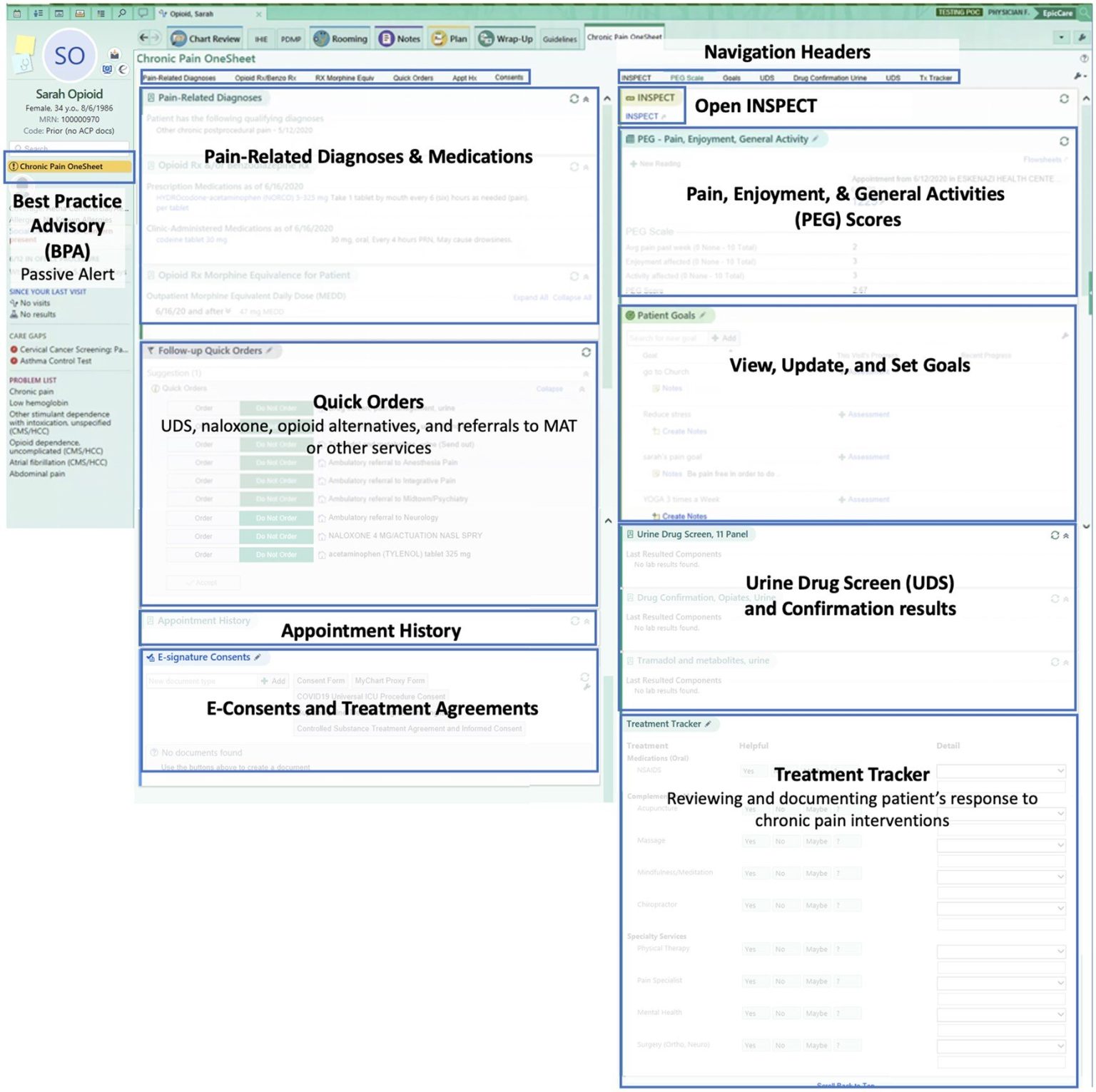Open the Detail dropdown for Pain Specialist row
This screenshot has height=1092, width=1096.
pyautogui.click(x=1001, y=983)
